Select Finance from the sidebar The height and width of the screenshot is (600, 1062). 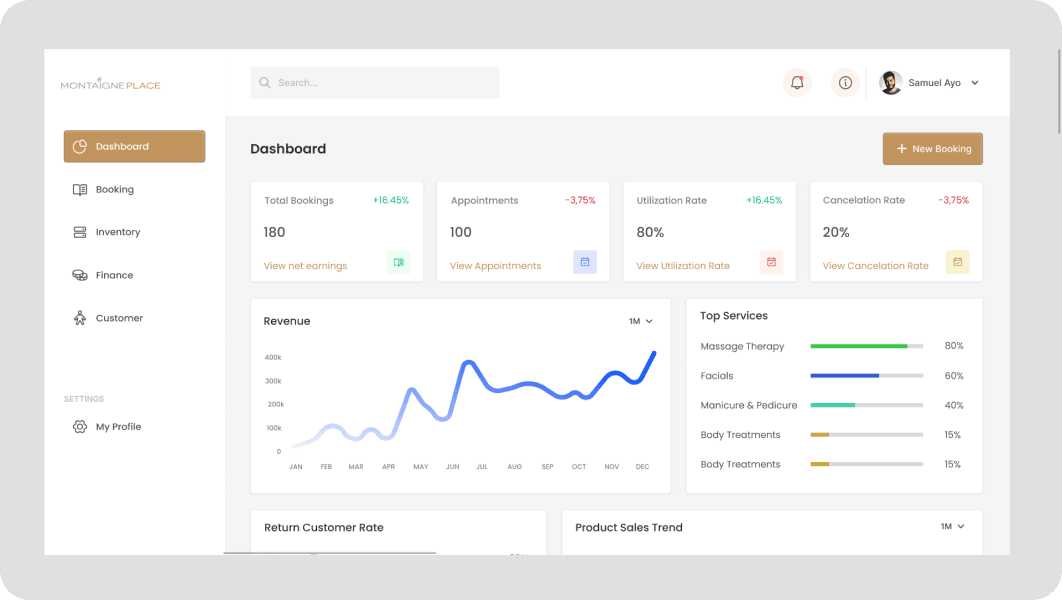point(114,275)
